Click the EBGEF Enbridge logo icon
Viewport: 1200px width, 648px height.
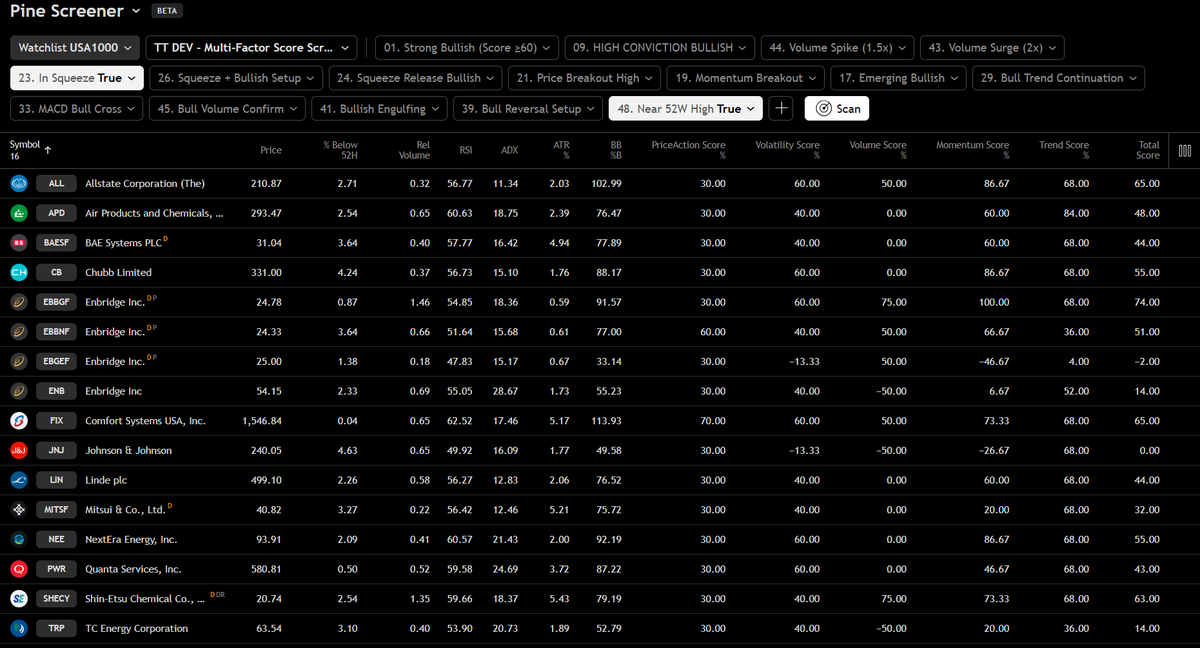pyautogui.click(x=18, y=361)
